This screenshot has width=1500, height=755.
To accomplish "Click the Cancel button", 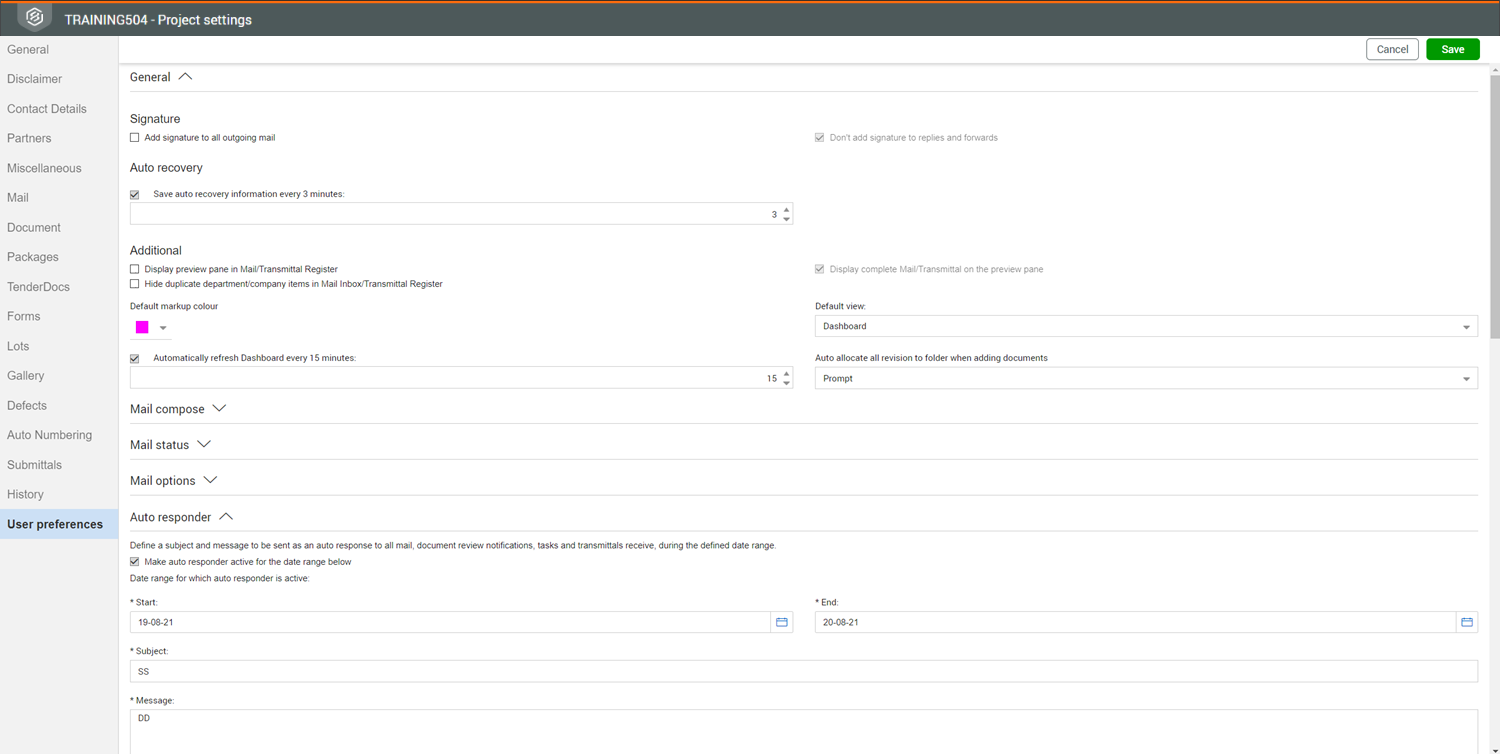I will click(x=1392, y=49).
